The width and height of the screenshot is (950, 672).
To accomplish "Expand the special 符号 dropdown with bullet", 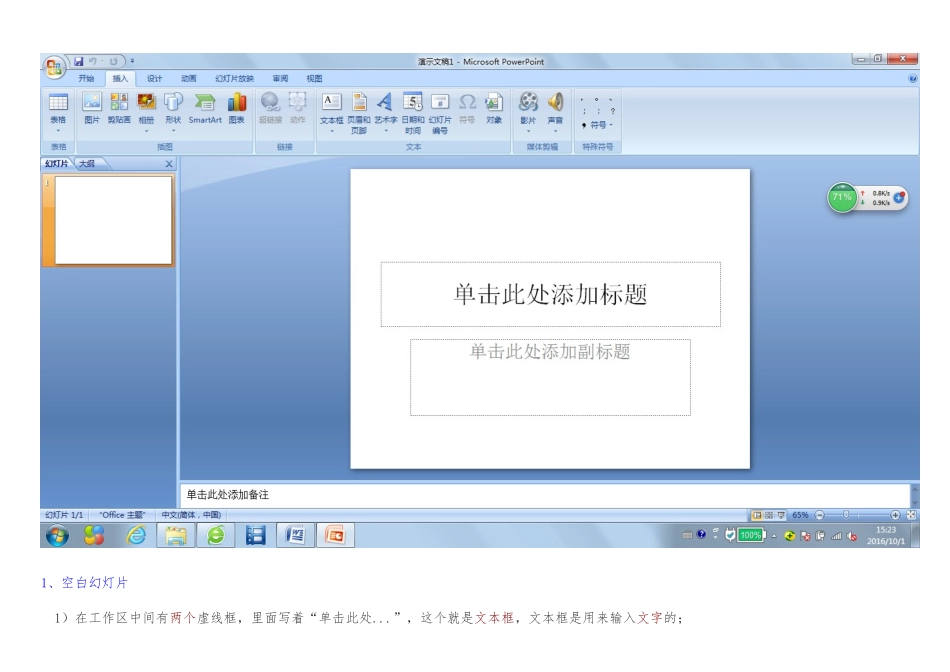I will (598, 125).
